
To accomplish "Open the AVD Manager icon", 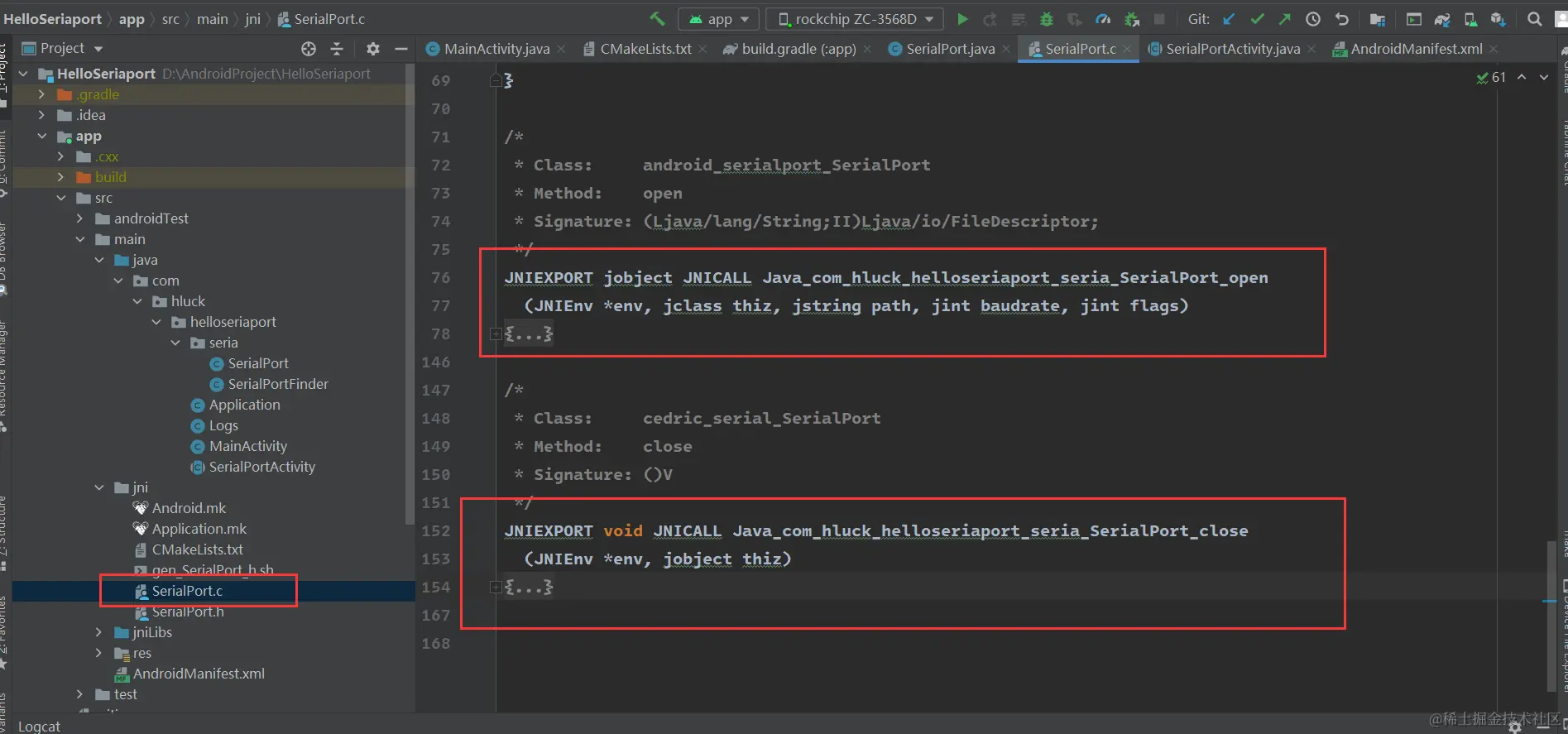I will (x=1470, y=18).
